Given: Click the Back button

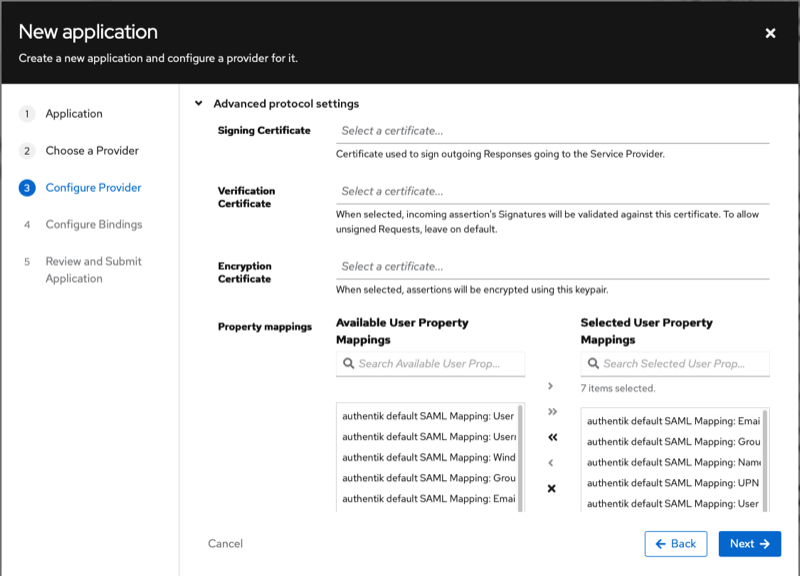Looking at the screenshot, I should point(676,544).
